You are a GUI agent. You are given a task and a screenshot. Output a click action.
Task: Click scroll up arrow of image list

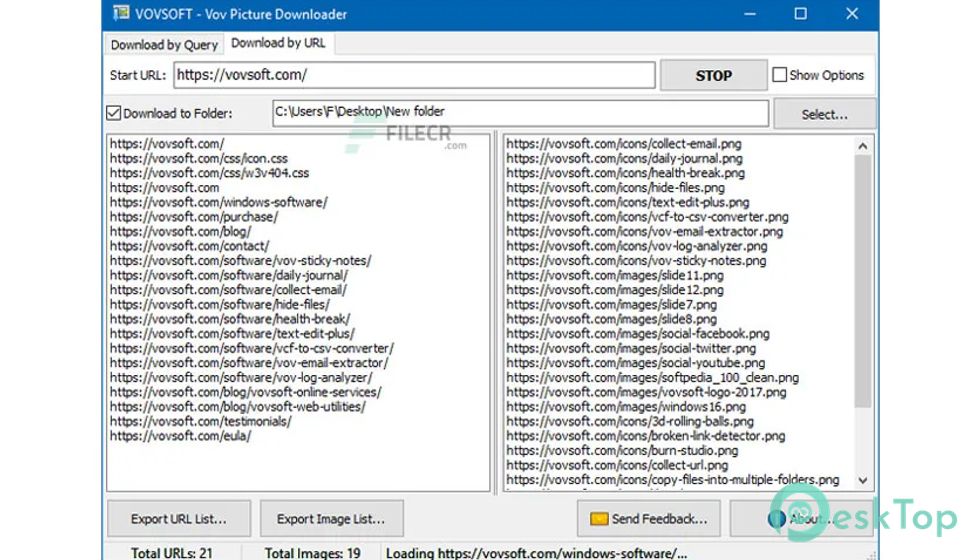[862, 146]
